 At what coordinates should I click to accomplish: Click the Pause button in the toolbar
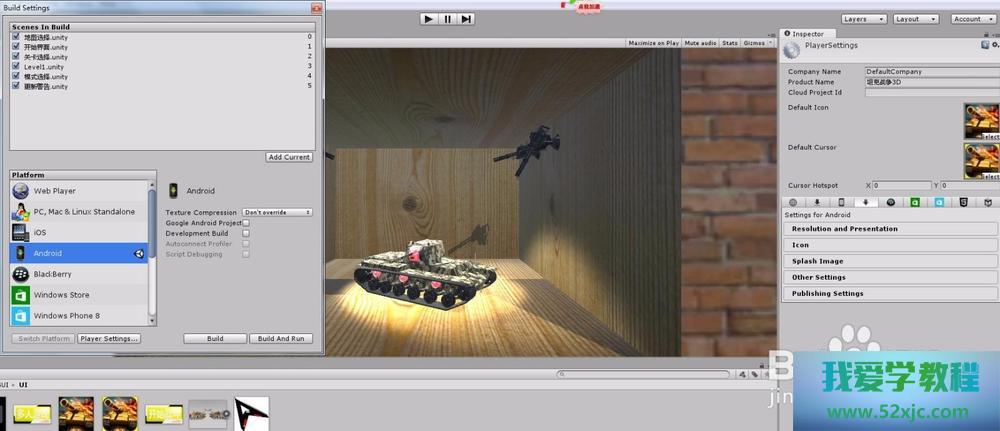point(447,18)
